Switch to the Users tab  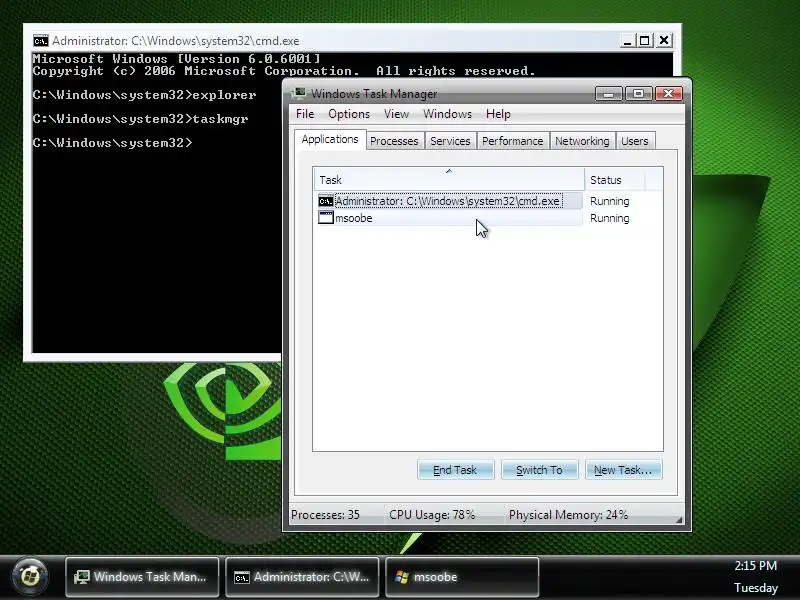[x=635, y=141]
